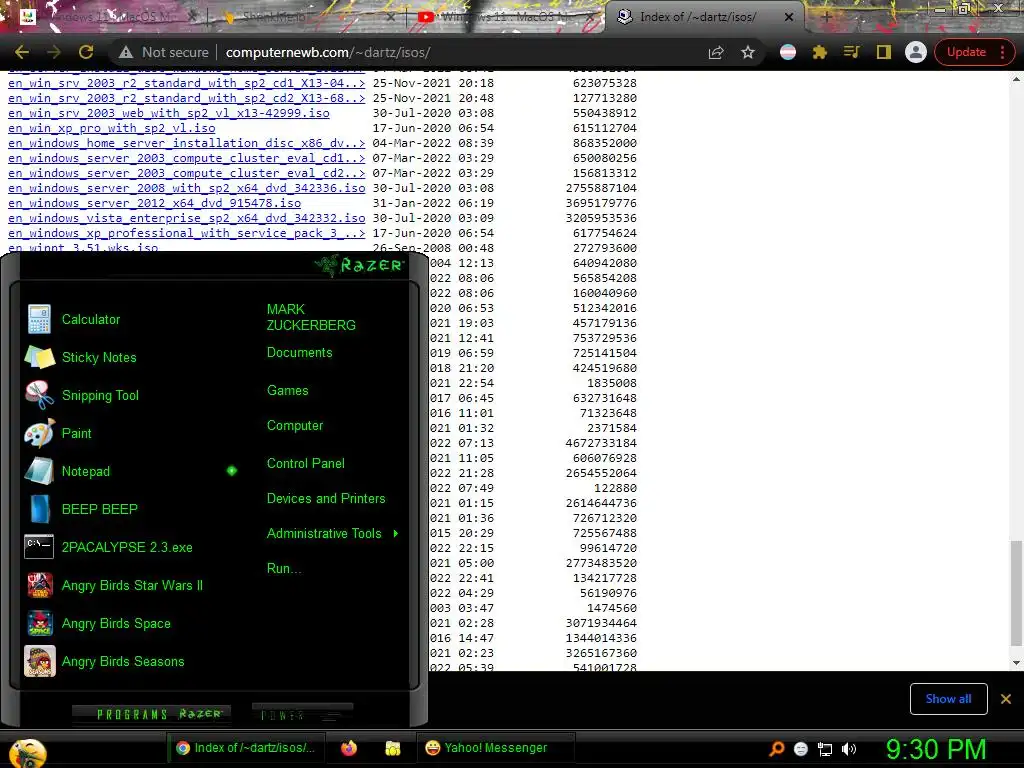Click the page vertical scrollbar thumb
Image resolution: width=1024 pixels, height=768 pixels.
pos(1016,593)
